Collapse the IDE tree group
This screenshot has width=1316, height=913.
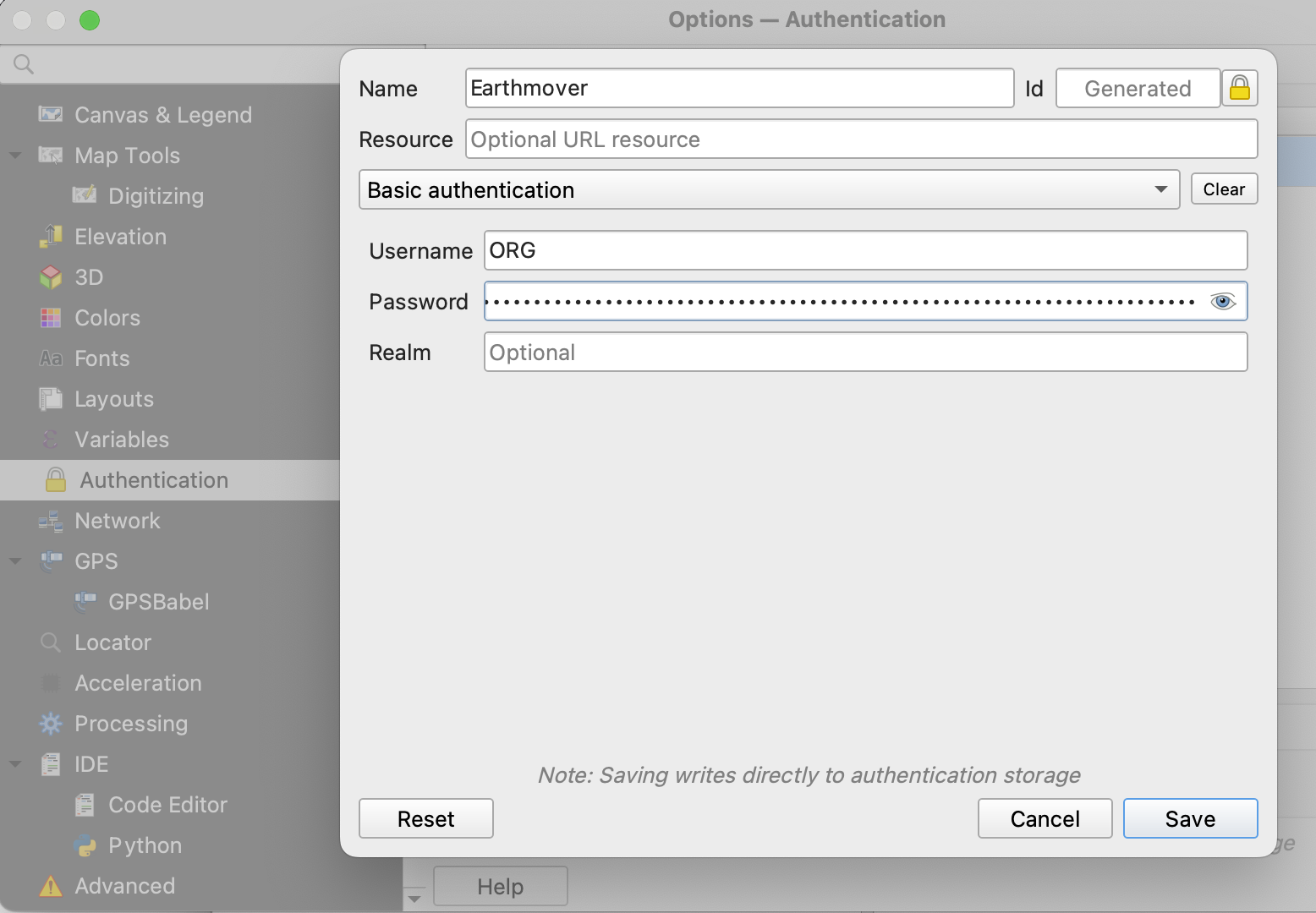pyautogui.click(x=15, y=764)
